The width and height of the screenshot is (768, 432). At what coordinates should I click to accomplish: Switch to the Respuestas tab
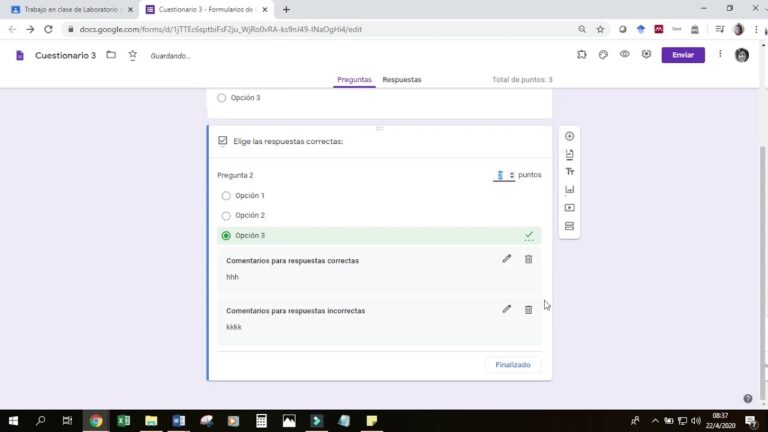coord(402,79)
